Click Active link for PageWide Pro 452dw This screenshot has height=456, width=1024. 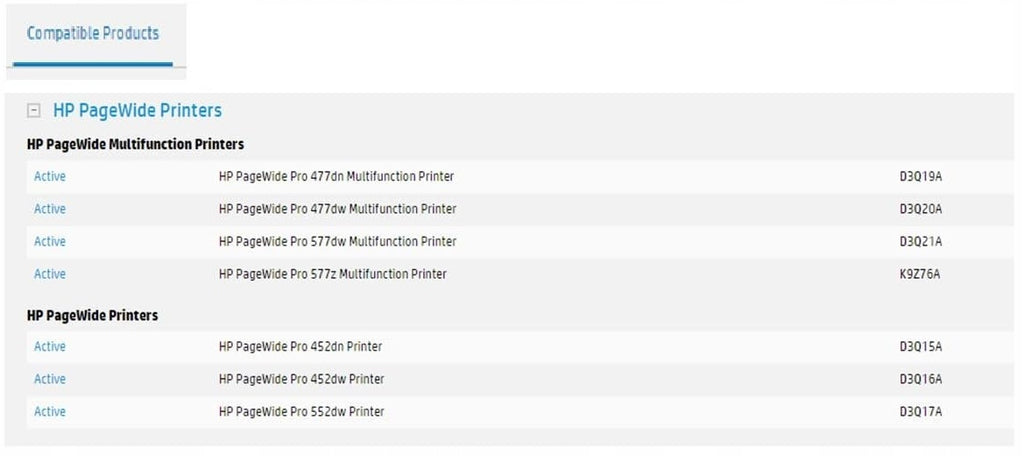(50, 379)
